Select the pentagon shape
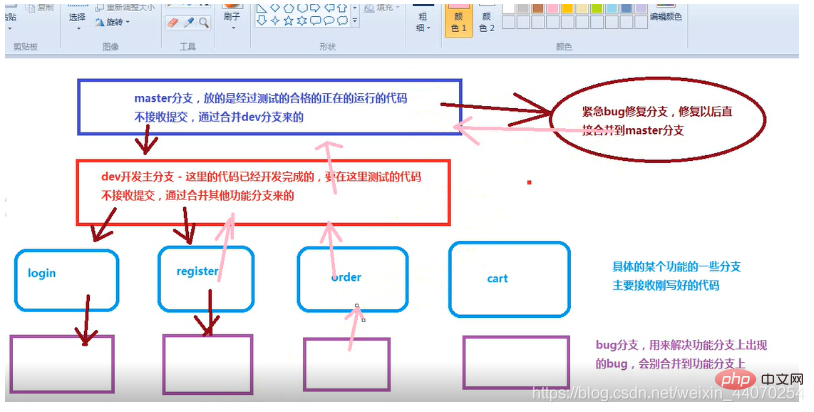This screenshot has height=412, width=814. [x=289, y=8]
